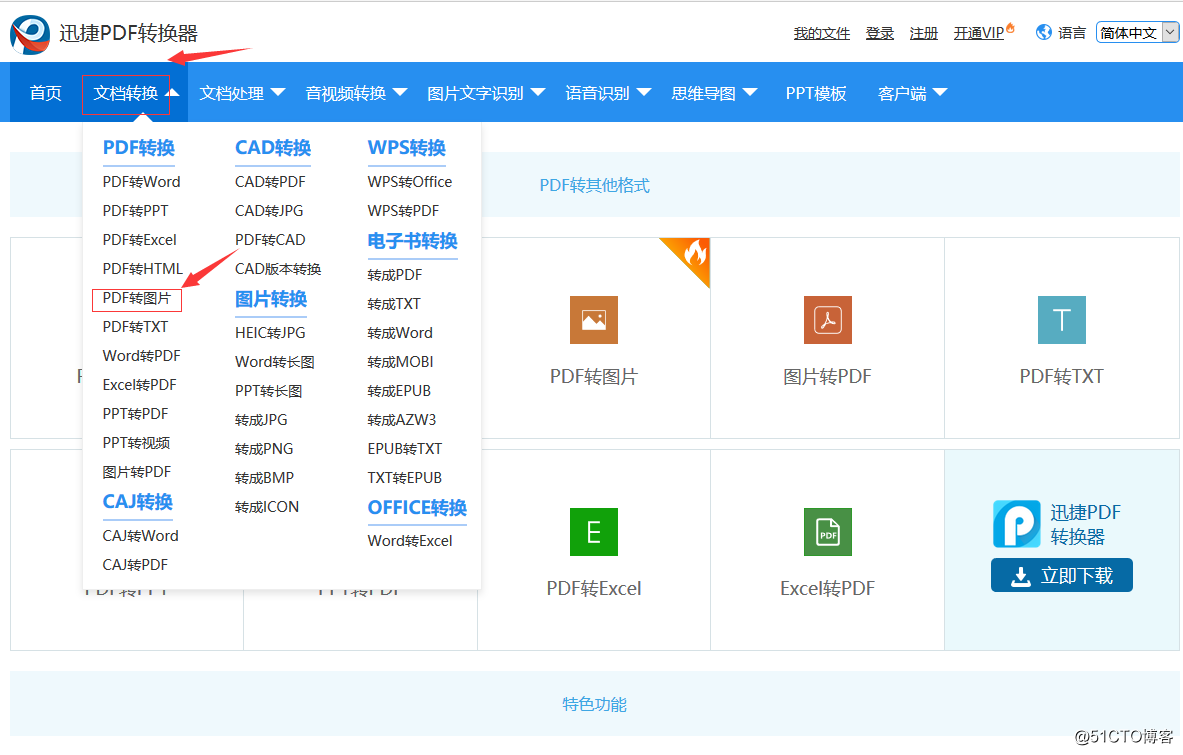Select 图片转PDF from the dropdown menu
The image size is (1183, 755).
click(137, 471)
